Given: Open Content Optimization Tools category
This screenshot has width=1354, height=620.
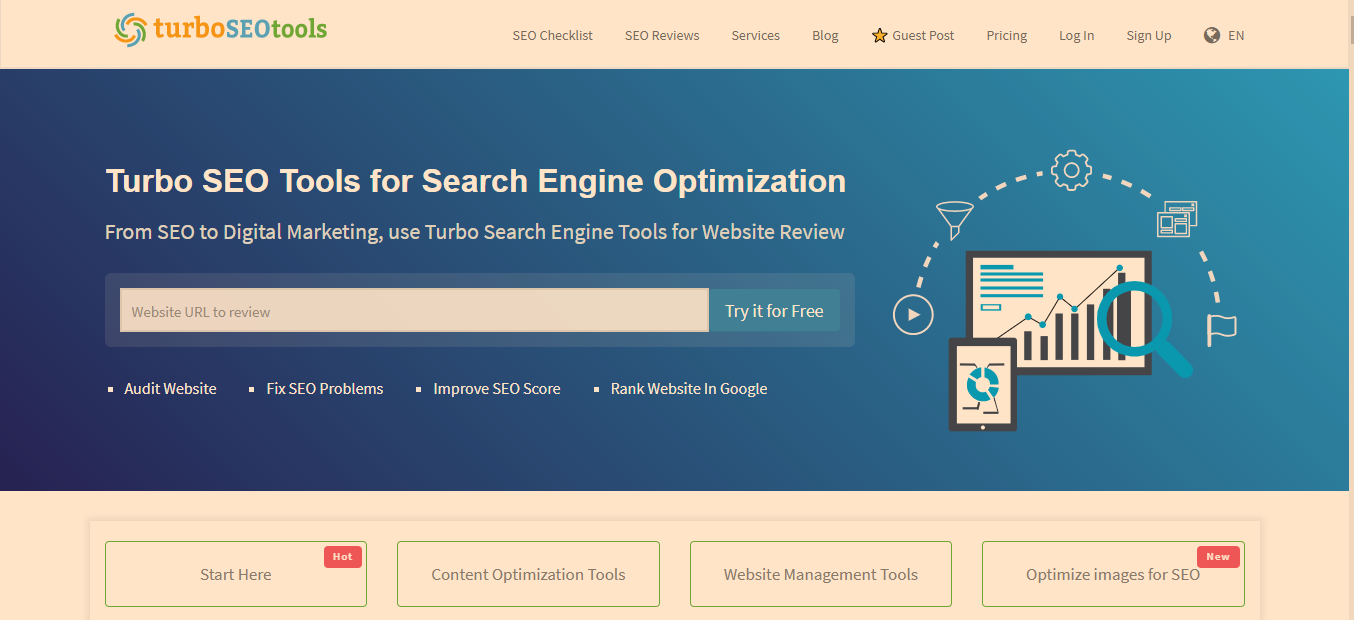Looking at the screenshot, I should pos(528,574).
